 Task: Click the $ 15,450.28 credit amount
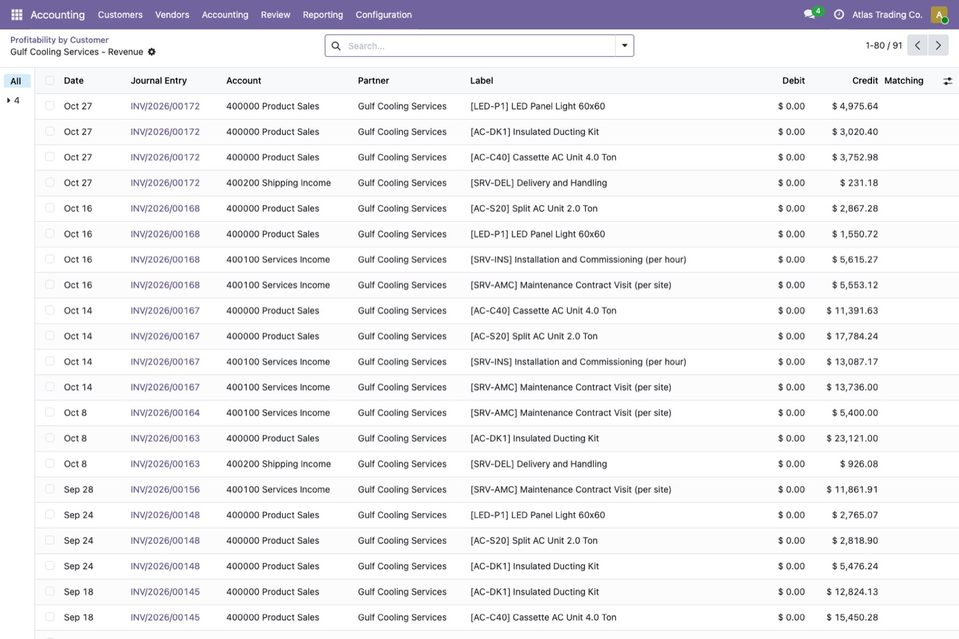852,618
